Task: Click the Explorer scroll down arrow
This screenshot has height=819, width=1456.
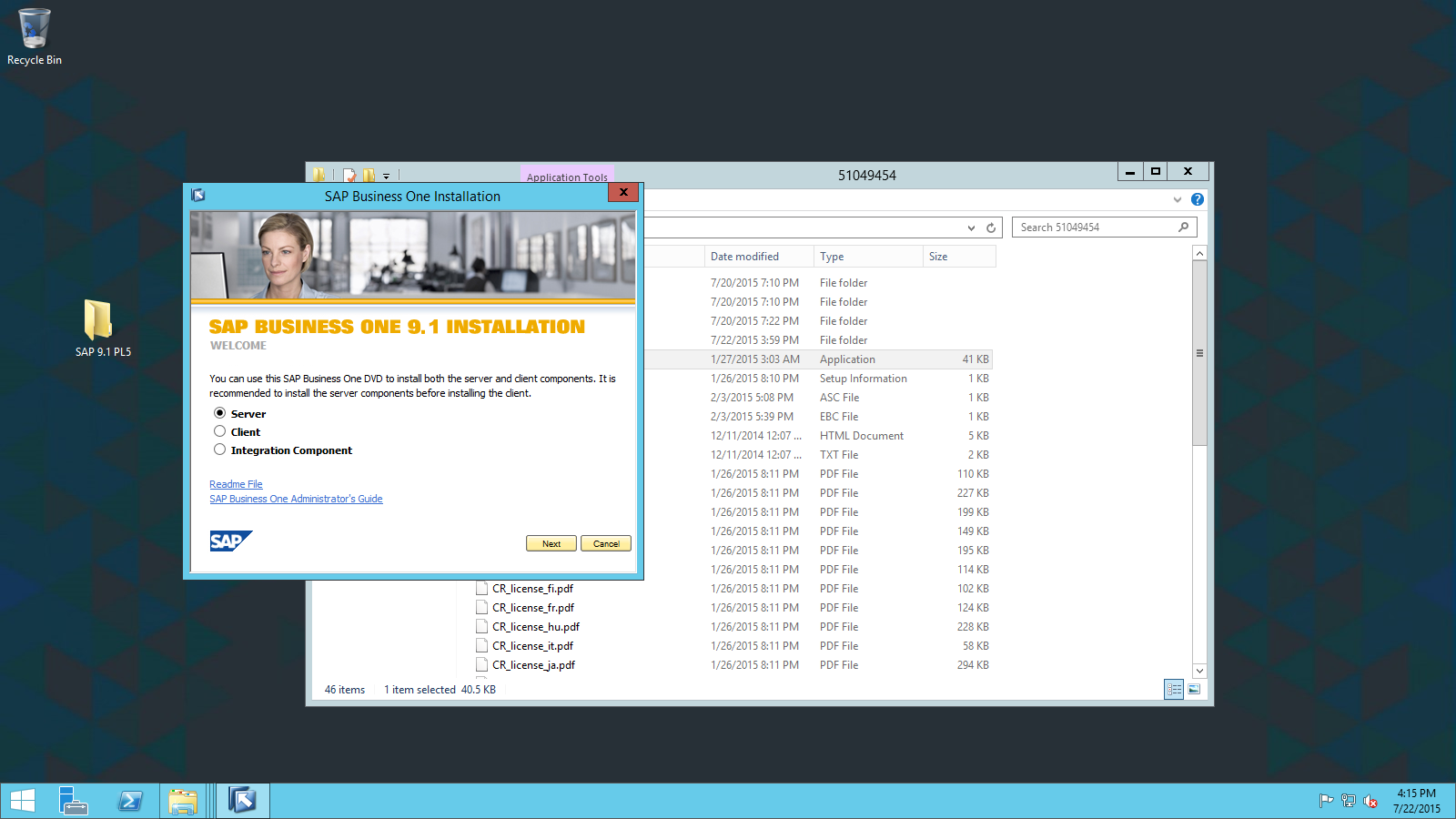Action: (x=1199, y=671)
